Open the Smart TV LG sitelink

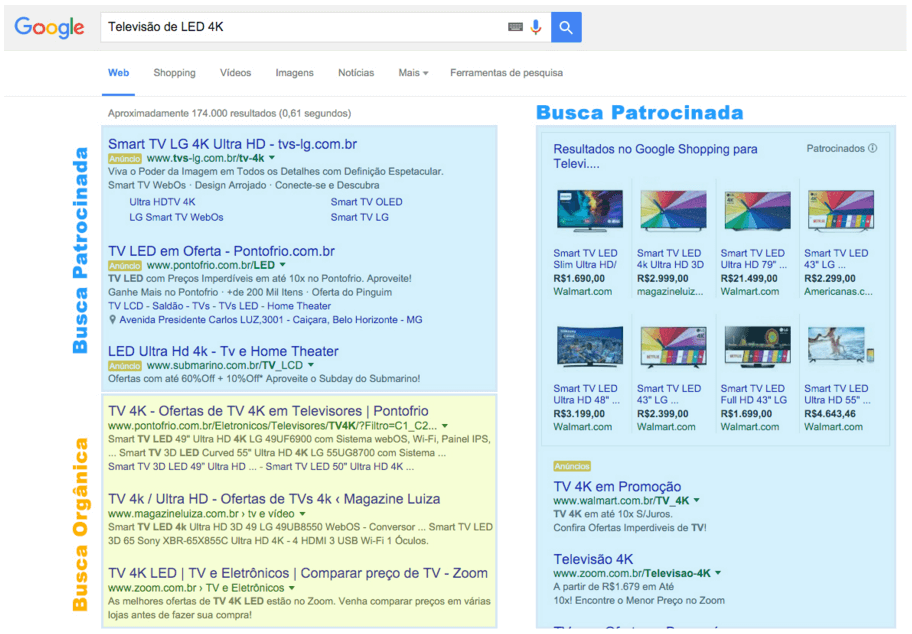coord(359,217)
